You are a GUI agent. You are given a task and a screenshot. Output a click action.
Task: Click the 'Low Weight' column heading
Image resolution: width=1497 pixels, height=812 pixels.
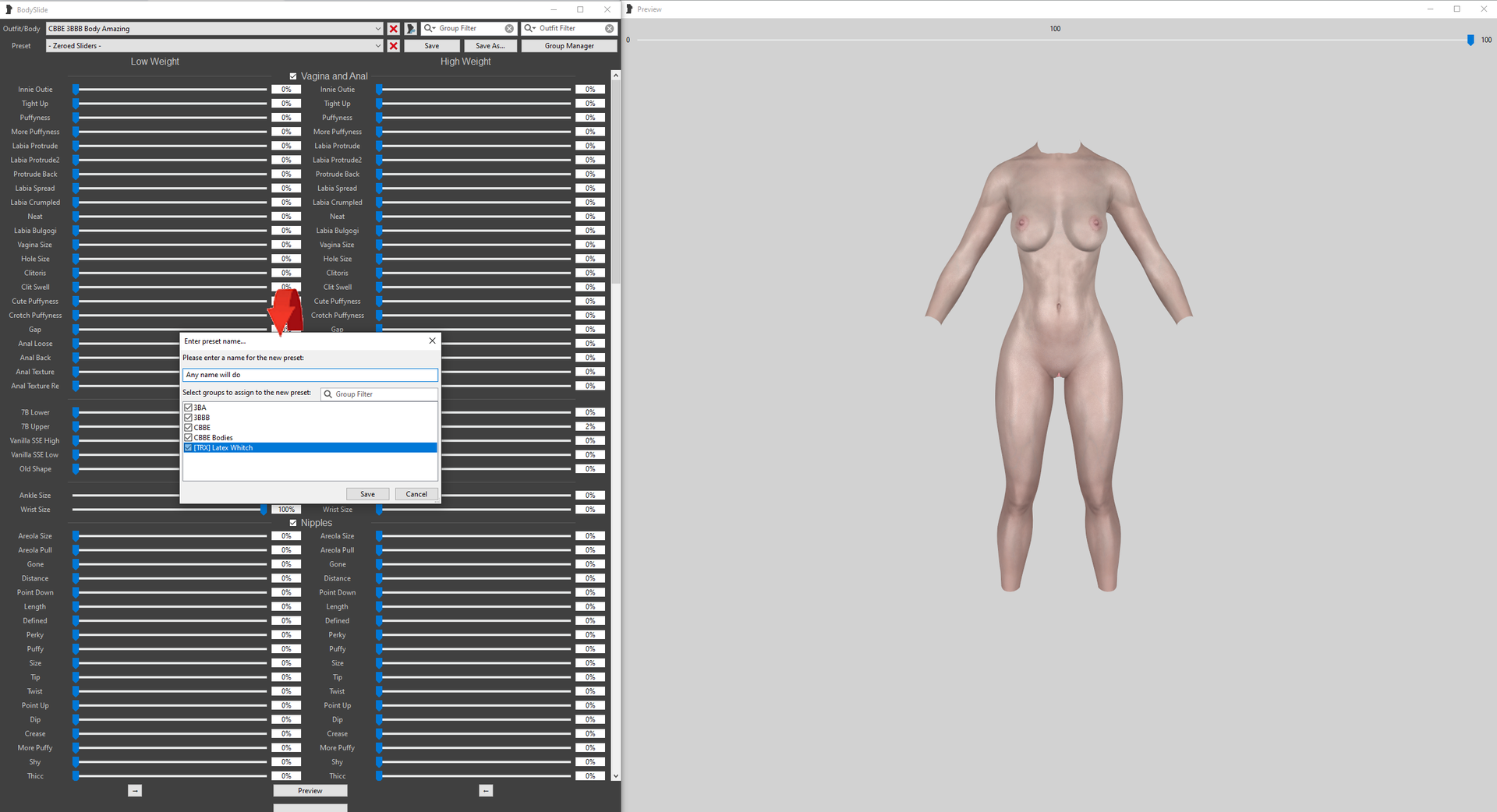click(x=154, y=62)
